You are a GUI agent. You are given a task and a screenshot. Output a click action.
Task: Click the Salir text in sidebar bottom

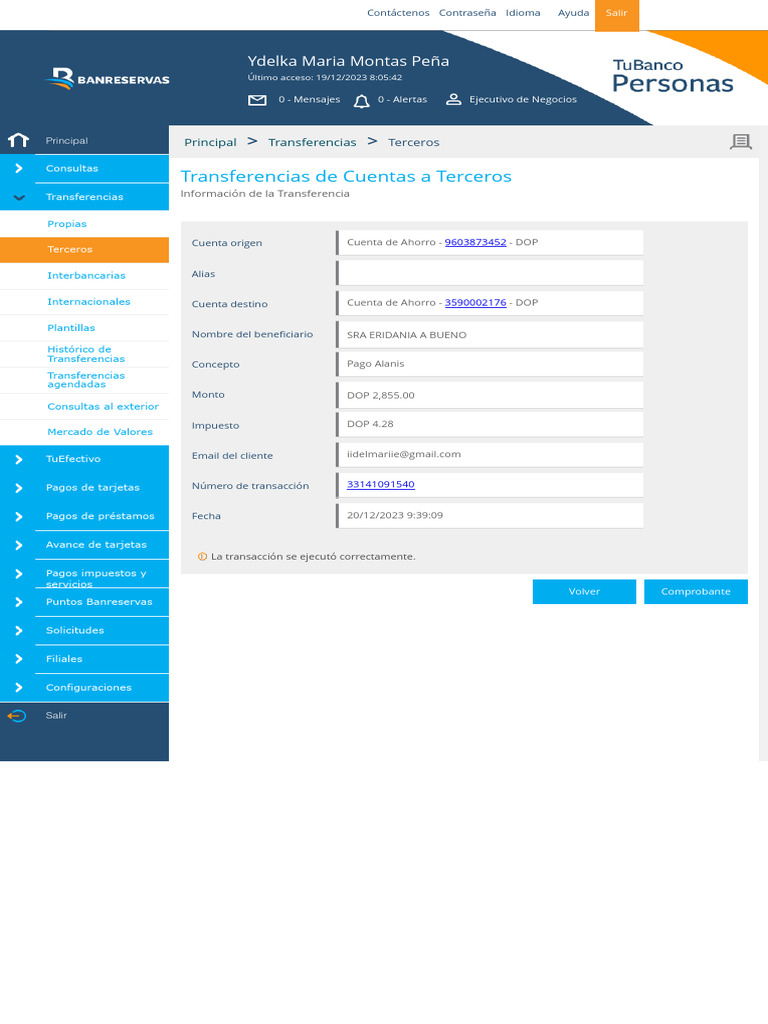pos(56,716)
